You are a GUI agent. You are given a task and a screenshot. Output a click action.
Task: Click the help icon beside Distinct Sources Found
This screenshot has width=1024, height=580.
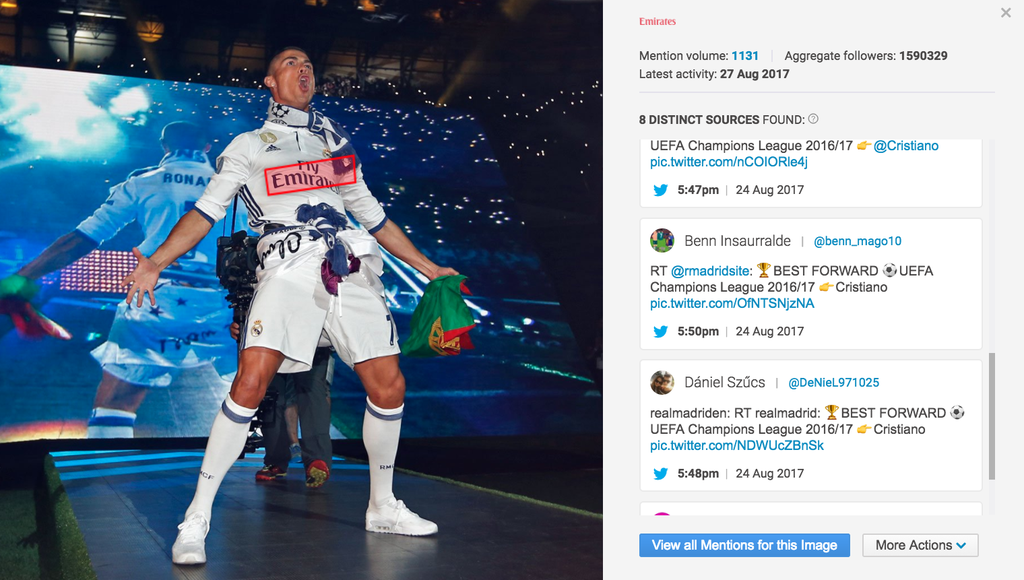coord(813,119)
